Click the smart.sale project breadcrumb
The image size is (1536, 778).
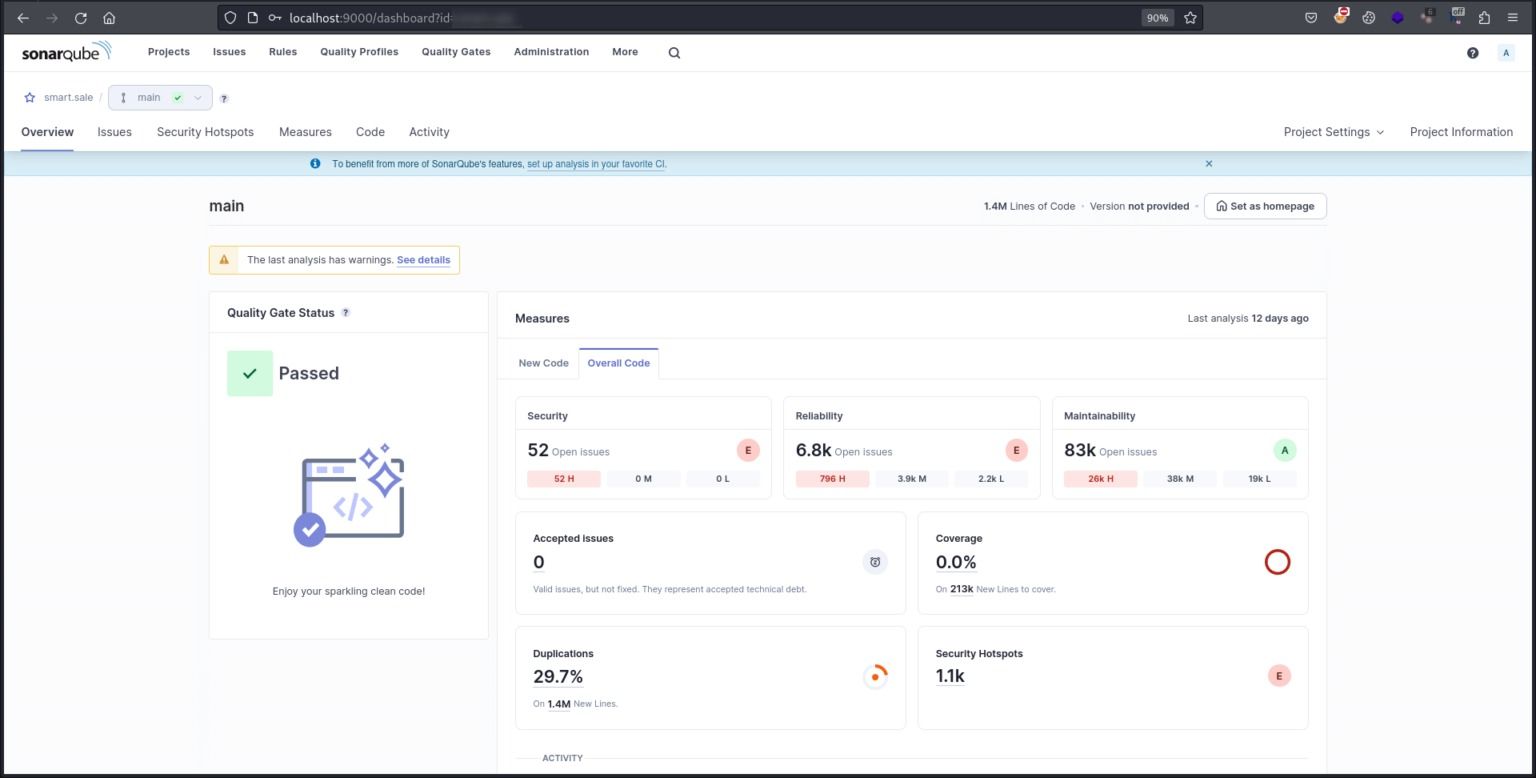[68, 98]
